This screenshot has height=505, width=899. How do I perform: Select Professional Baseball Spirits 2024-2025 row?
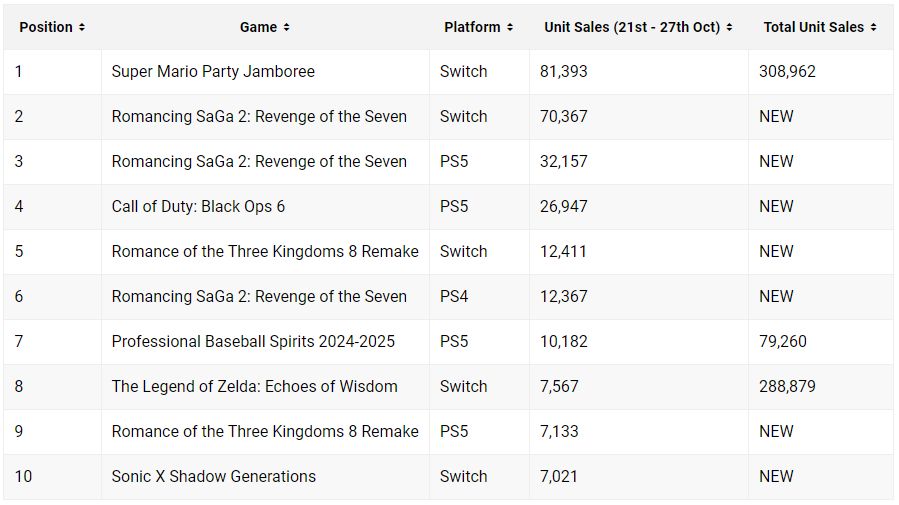click(253, 342)
